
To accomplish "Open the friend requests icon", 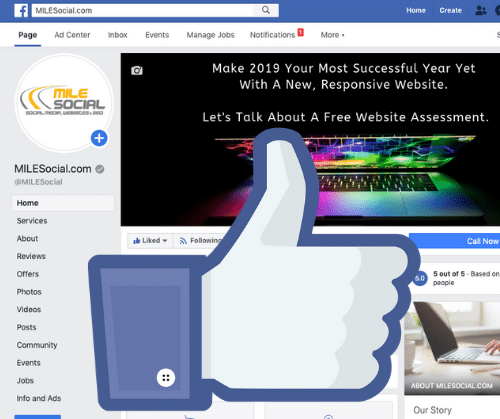I will (481, 10).
